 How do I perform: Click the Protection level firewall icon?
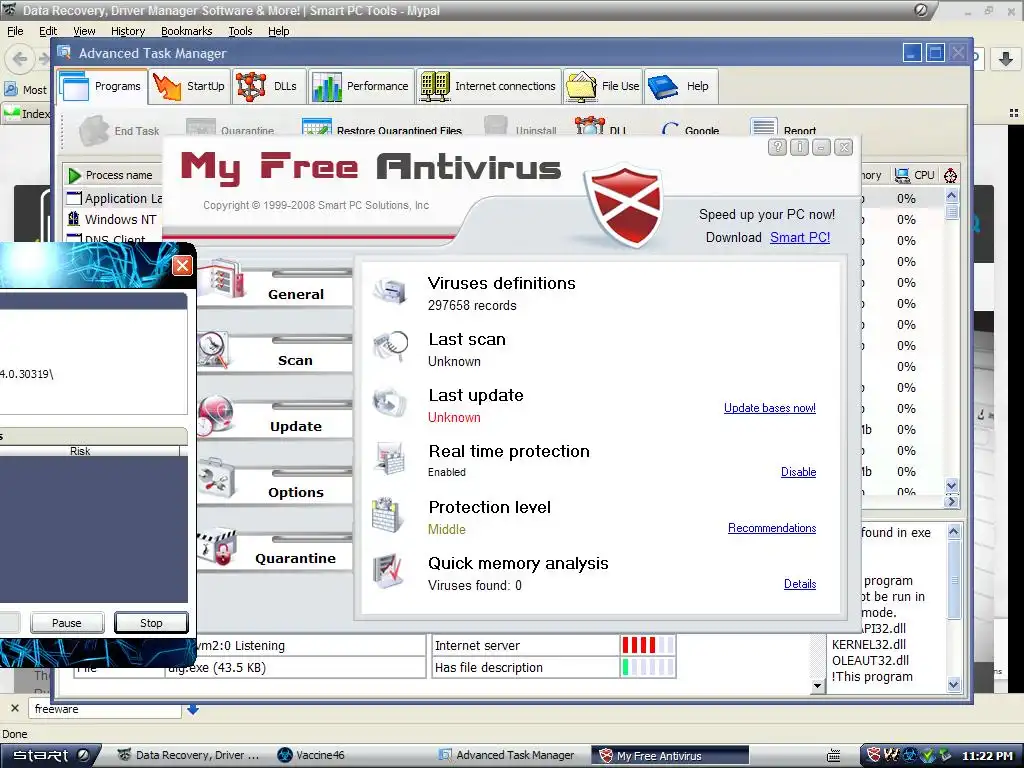coord(388,515)
